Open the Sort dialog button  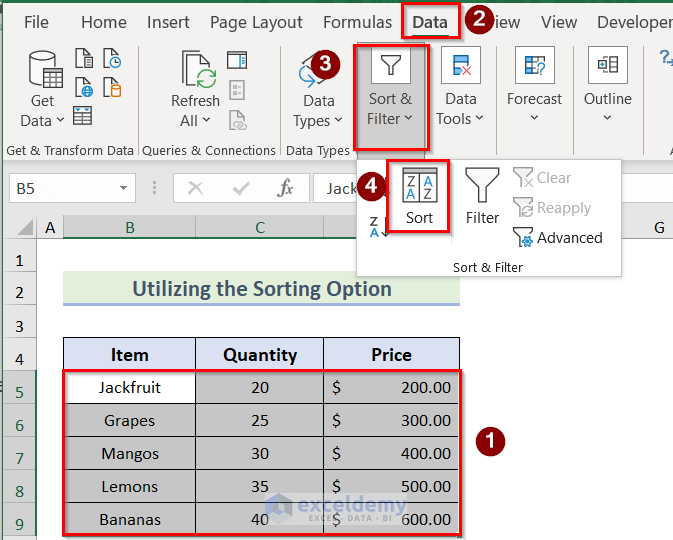[x=419, y=196]
